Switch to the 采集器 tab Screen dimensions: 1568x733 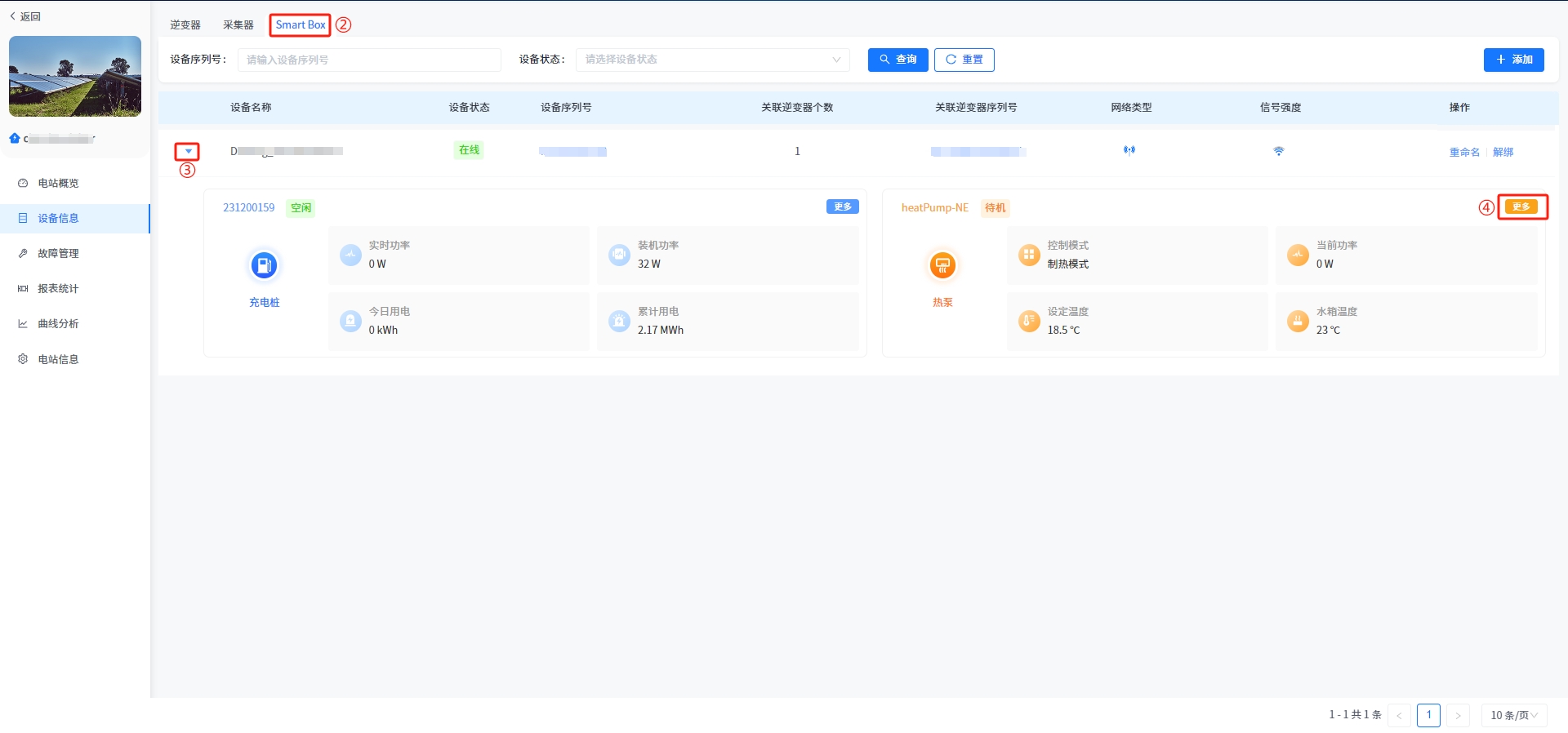click(x=238, y=25)
